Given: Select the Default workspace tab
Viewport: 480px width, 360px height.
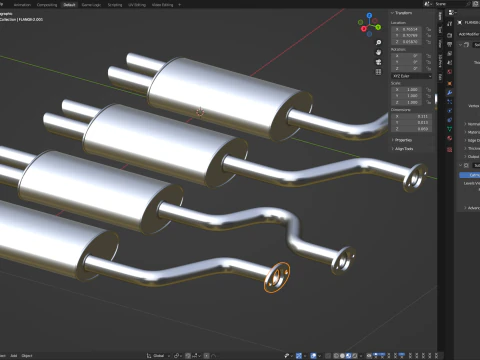Looking at the screenshot, I should click(x=69, y=5).
